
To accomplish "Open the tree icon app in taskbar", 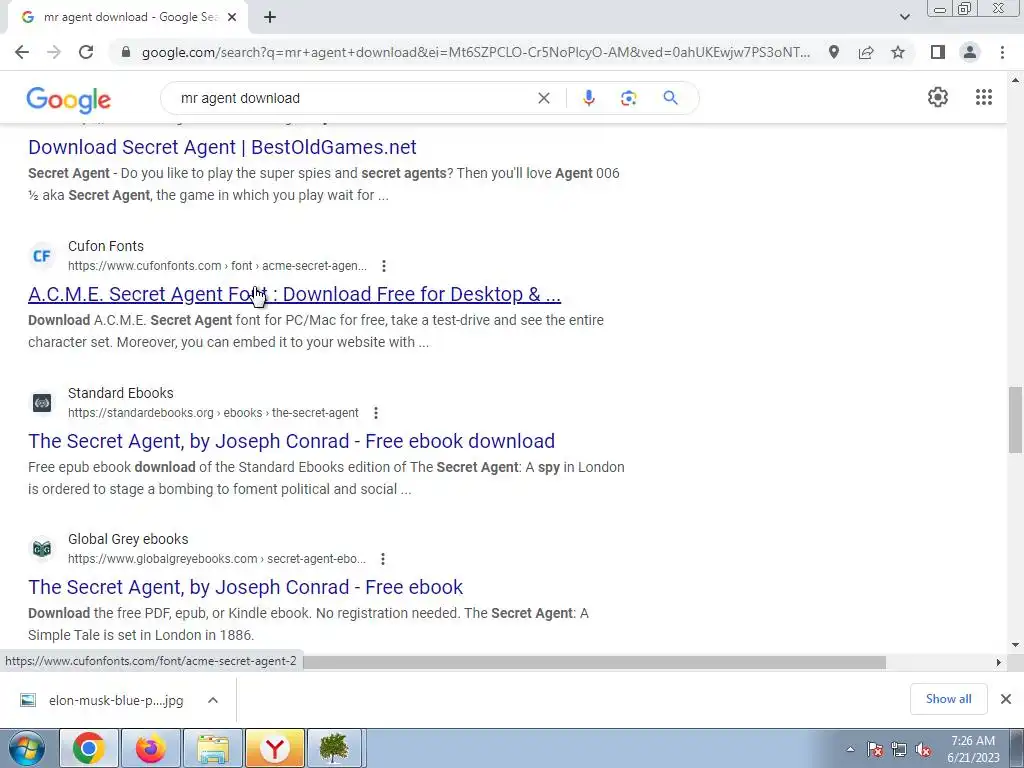I will [x=334, y=748].
